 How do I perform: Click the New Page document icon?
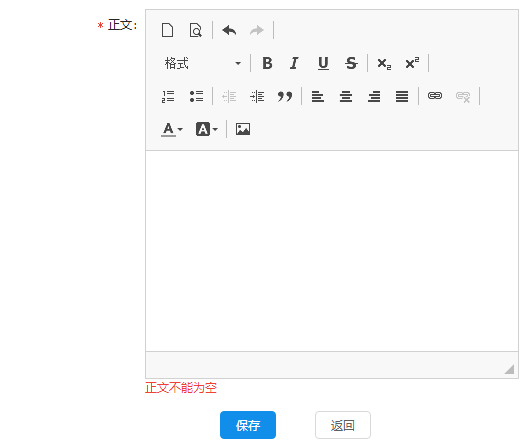[167, 30]
